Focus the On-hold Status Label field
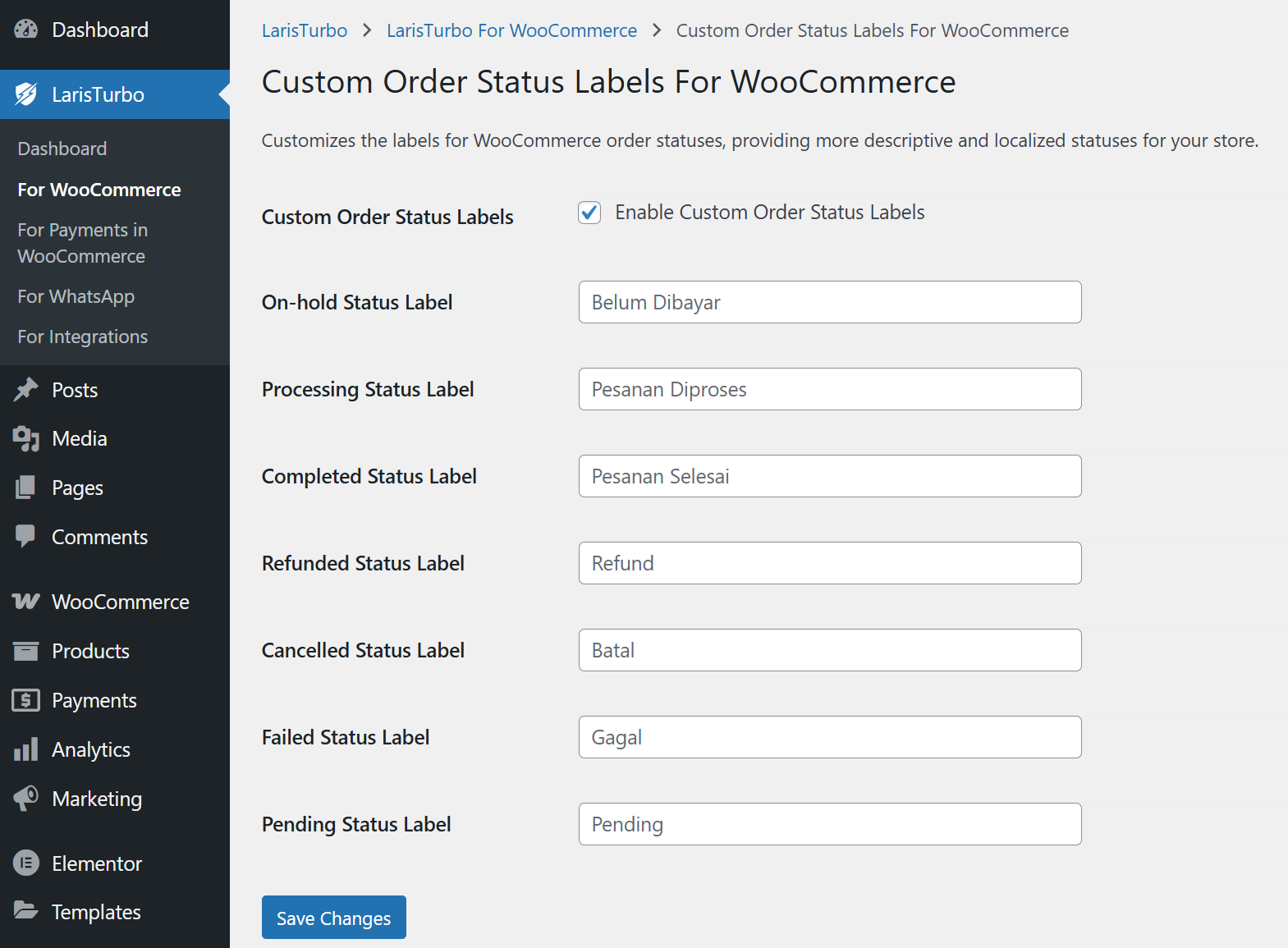Screen dimensions: 1288x948 (829, 302)
